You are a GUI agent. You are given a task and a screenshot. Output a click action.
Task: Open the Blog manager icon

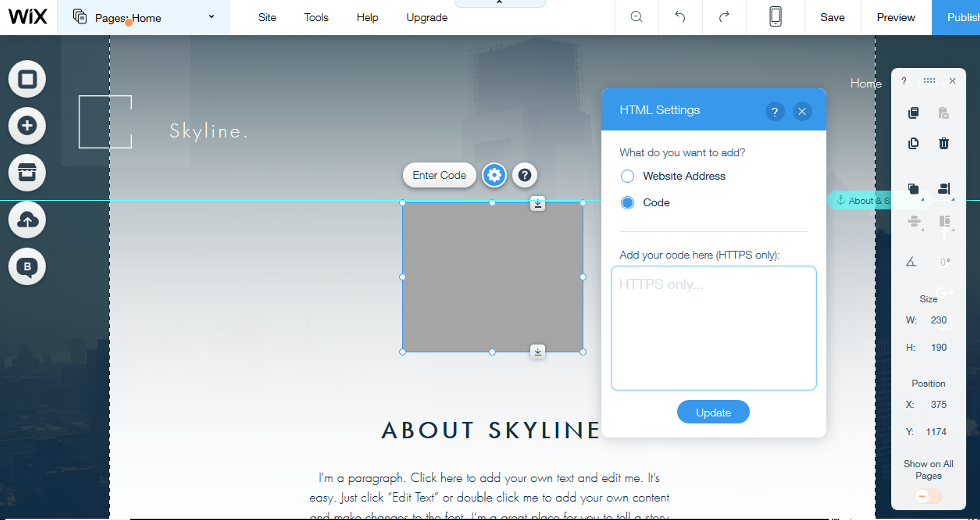pyautogui.click(x=27, y=266)
